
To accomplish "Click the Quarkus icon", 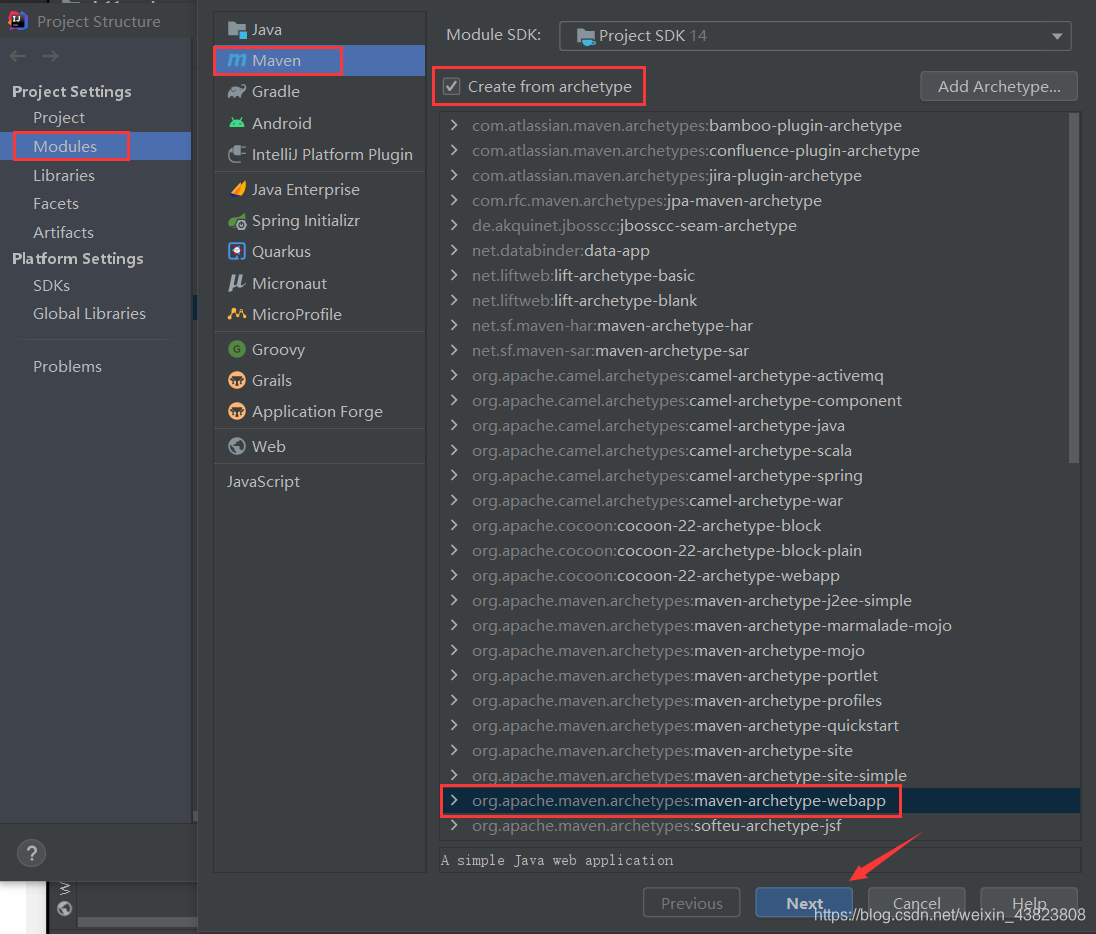I will [x=237, y=251].
